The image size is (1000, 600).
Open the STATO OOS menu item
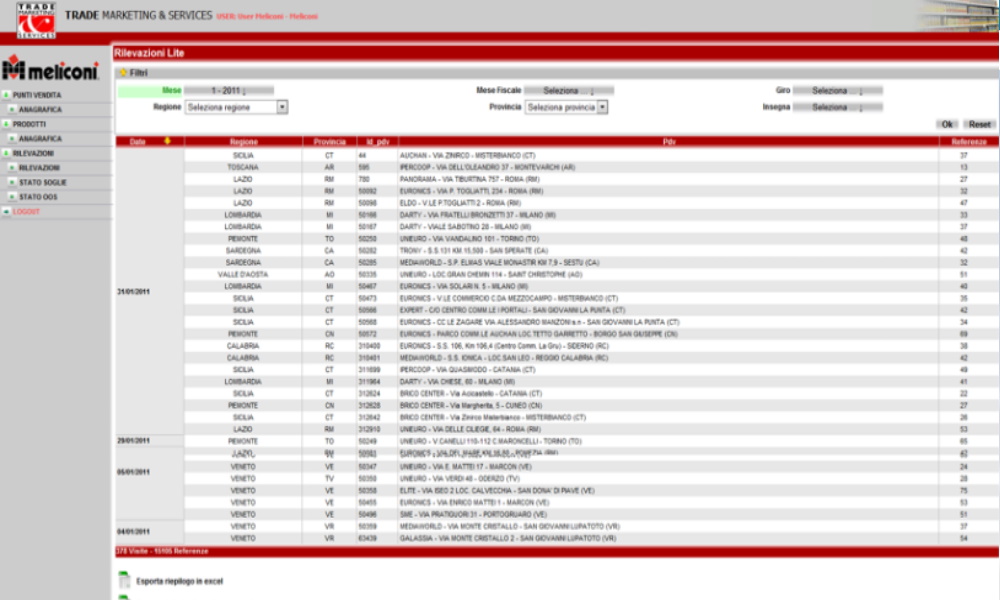[38, 197]
